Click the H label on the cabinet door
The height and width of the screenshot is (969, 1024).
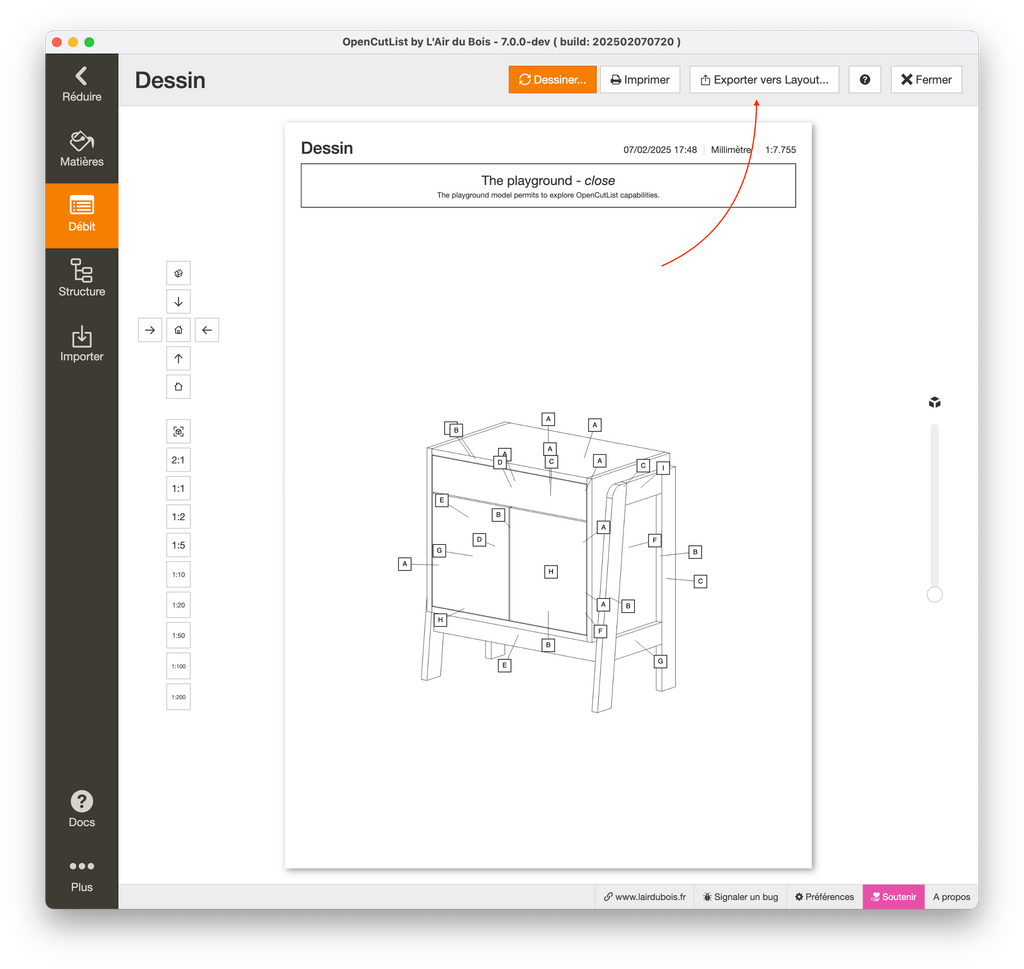[x=551, y=571]
